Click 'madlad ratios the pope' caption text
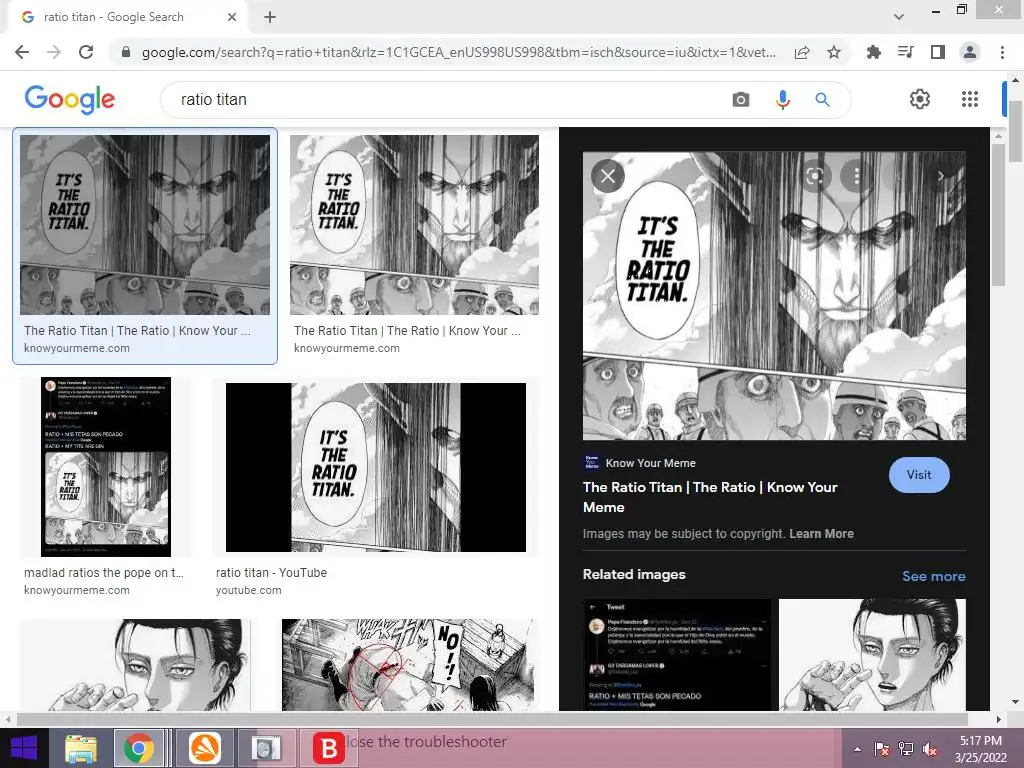Viewport: 1024px width, 768px height. (104, 573)
